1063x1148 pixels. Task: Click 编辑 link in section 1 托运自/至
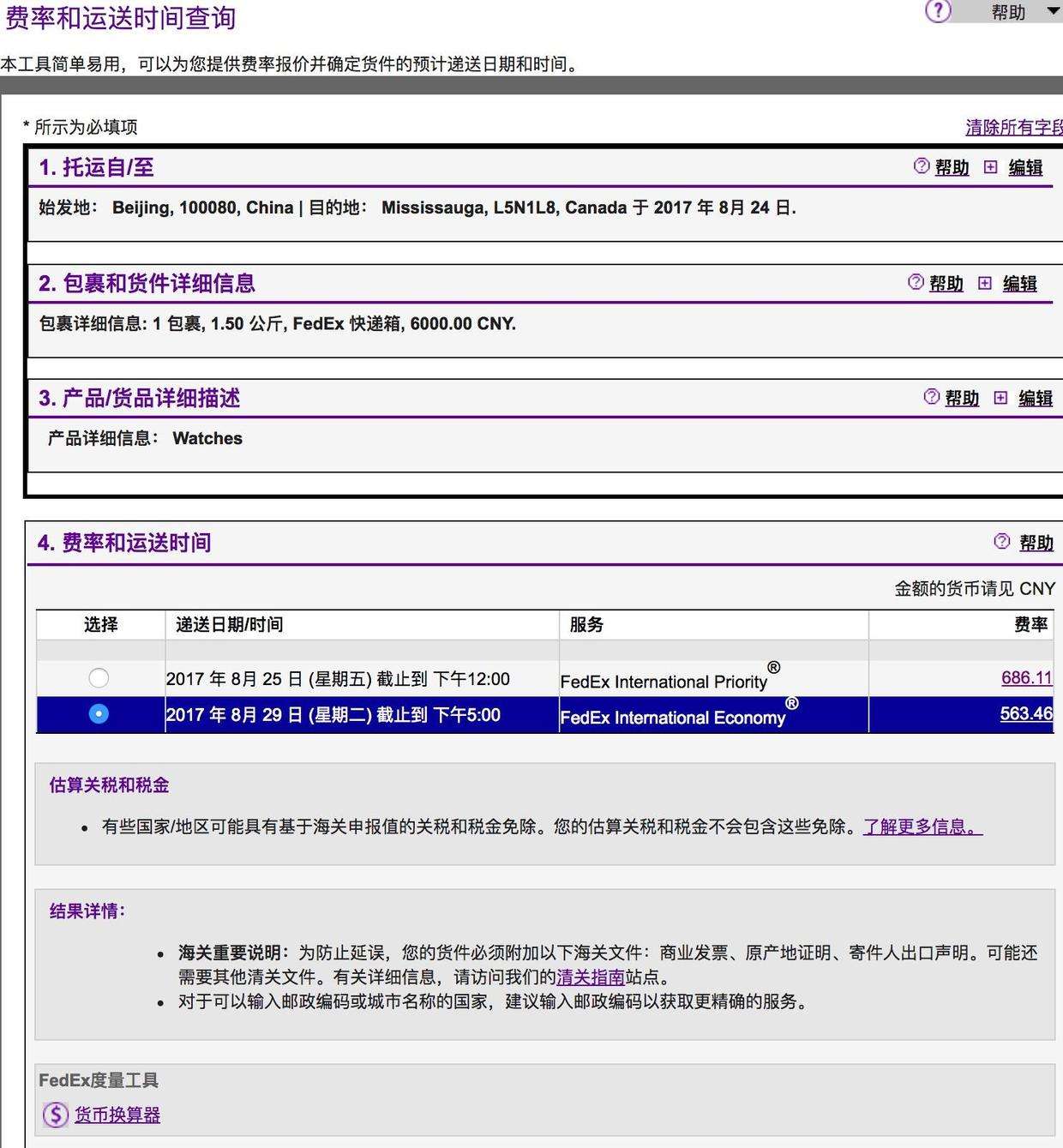pos(1025,167)
